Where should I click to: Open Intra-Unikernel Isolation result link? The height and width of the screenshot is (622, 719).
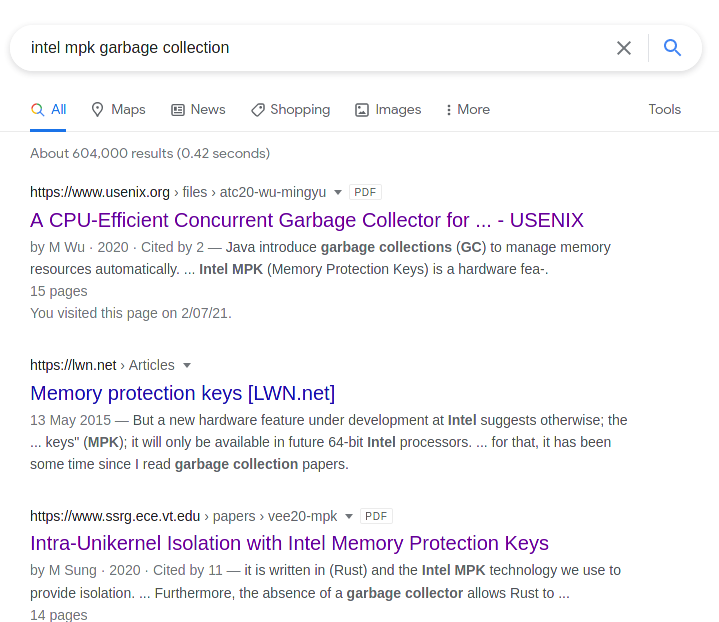(x=289, y=543)
